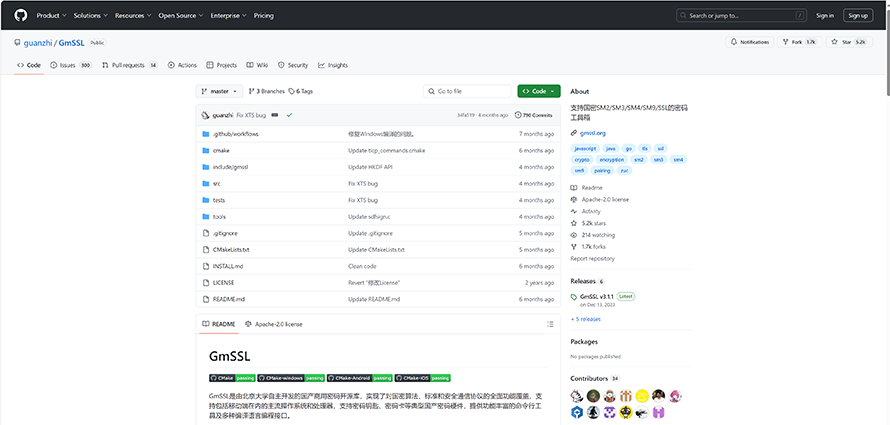Select the README tab in file viewer
The width and height of the screenshot is (890, 425).
219,325
